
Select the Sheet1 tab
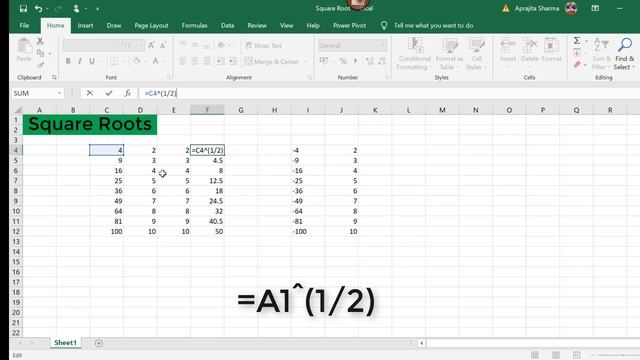point(65,343)
